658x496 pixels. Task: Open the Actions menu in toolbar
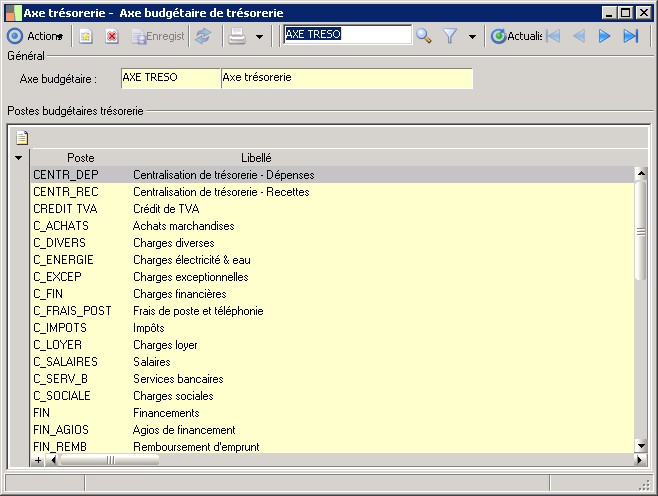pos(36,36)
